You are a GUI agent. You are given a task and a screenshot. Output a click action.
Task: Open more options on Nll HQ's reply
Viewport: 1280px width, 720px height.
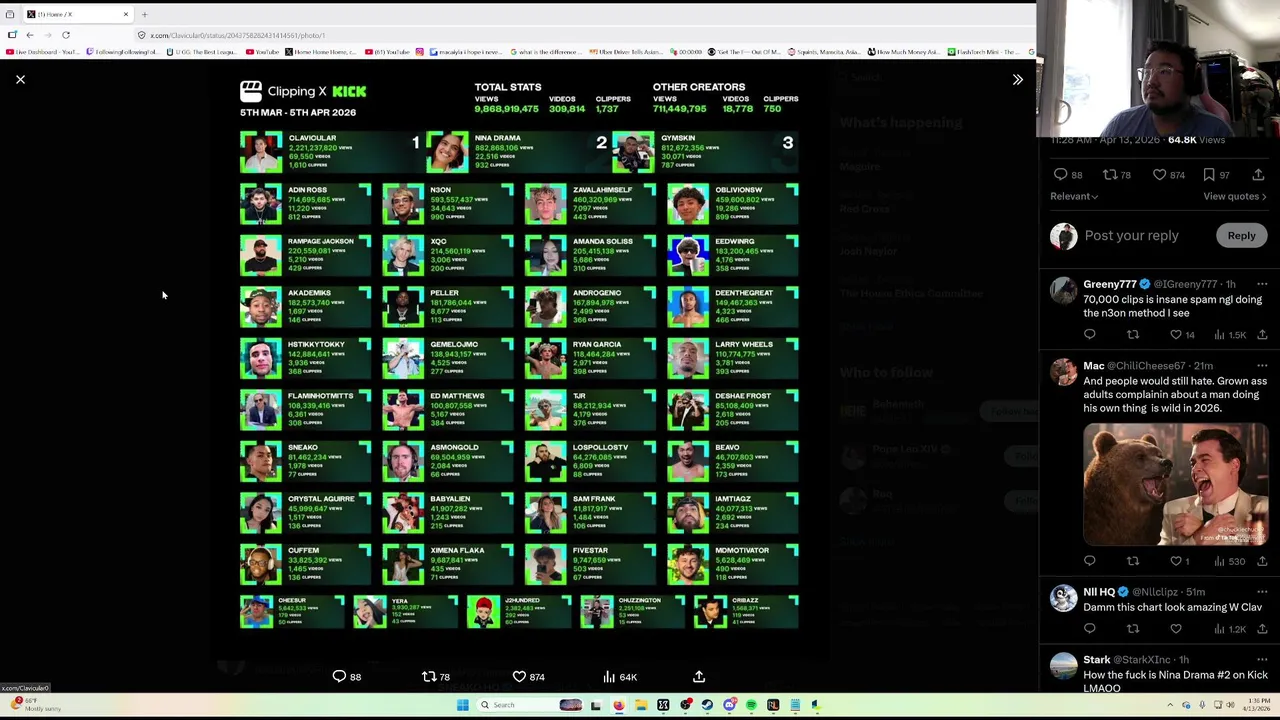coord(1262,592)
